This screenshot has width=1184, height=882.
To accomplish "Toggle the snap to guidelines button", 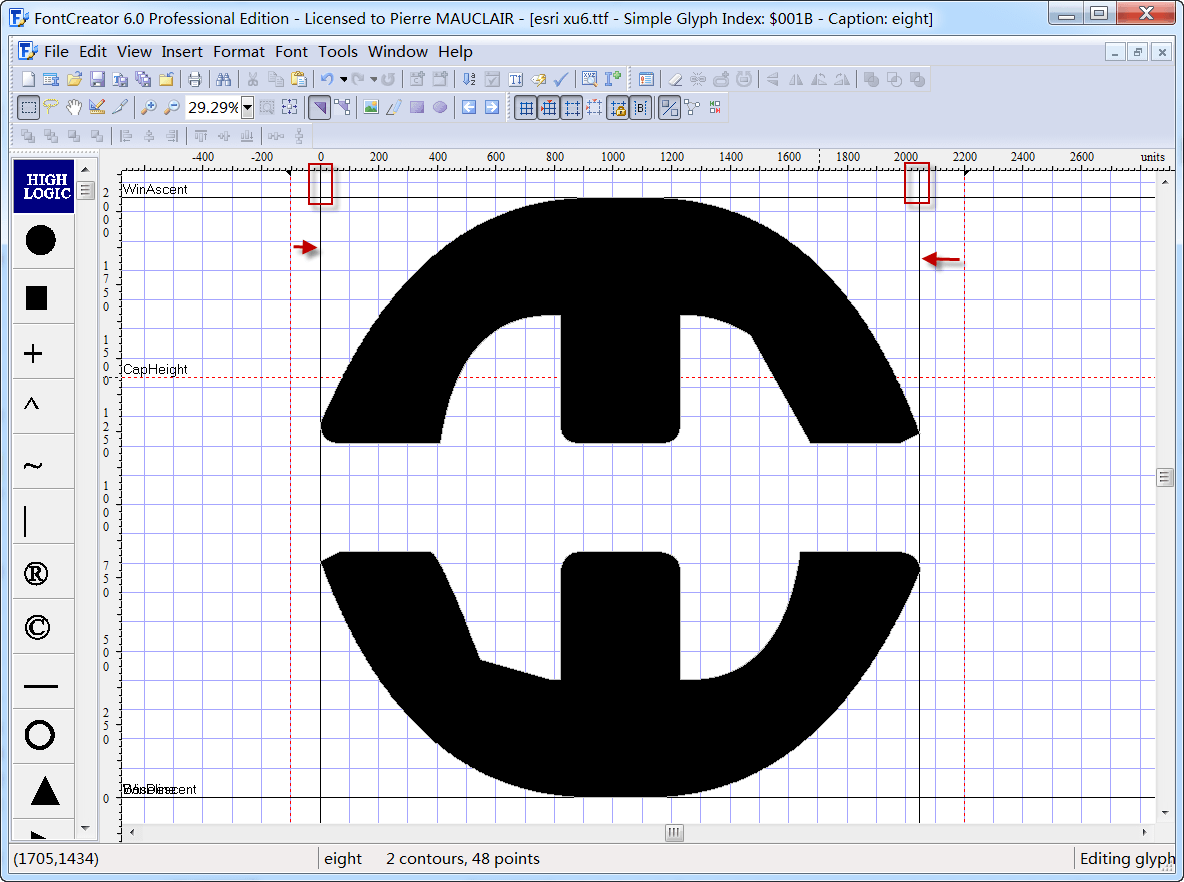I will pos(595,108).
